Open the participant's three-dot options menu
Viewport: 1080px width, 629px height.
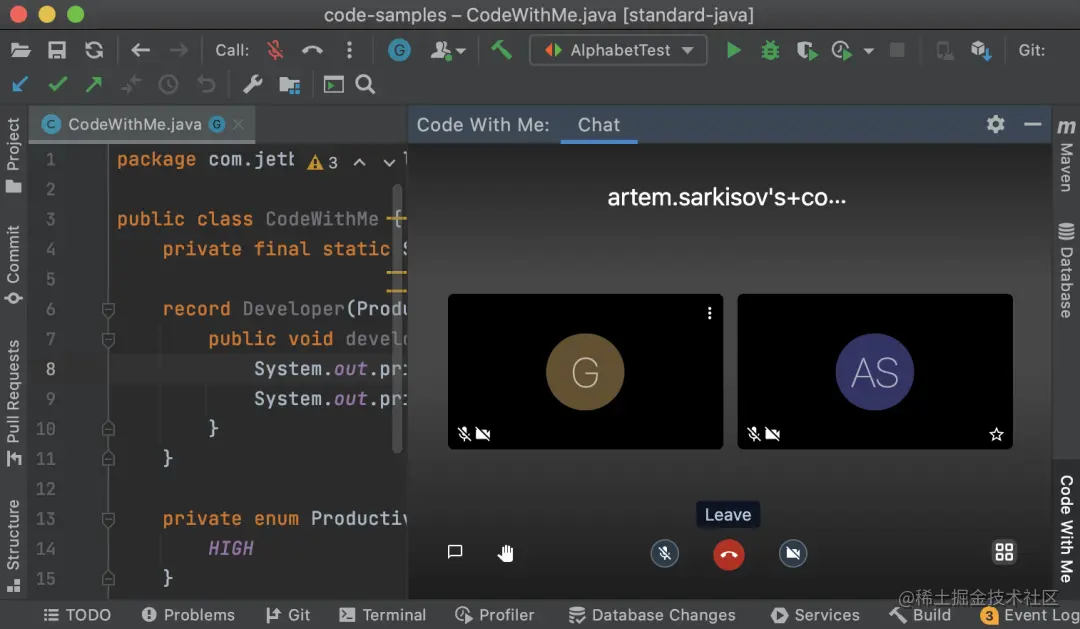click(709, 312)
